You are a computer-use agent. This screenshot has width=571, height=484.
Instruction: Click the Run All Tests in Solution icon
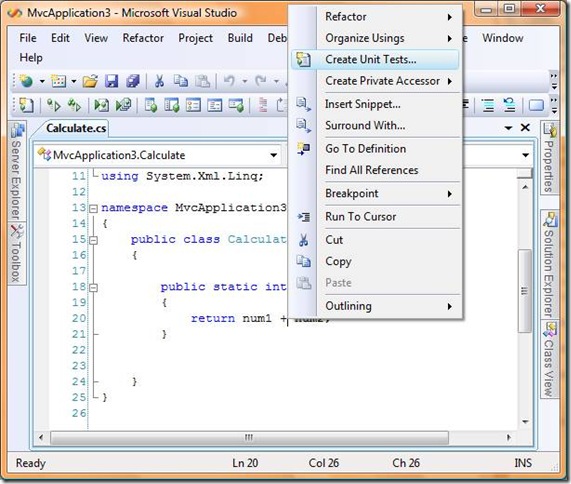click(74, 106)
